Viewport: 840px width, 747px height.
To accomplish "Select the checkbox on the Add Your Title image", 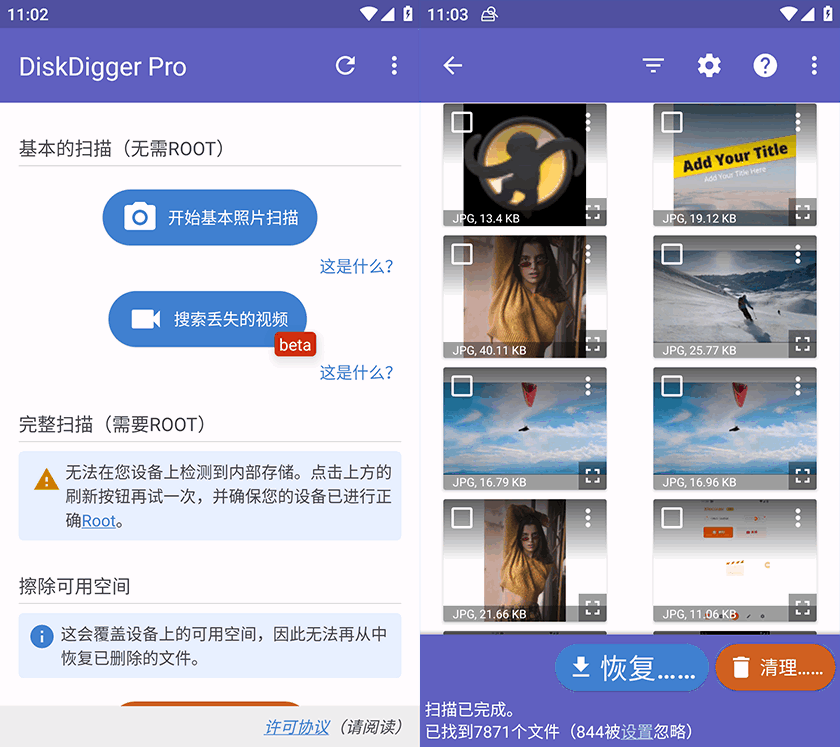I will click(x=670, y=120).
